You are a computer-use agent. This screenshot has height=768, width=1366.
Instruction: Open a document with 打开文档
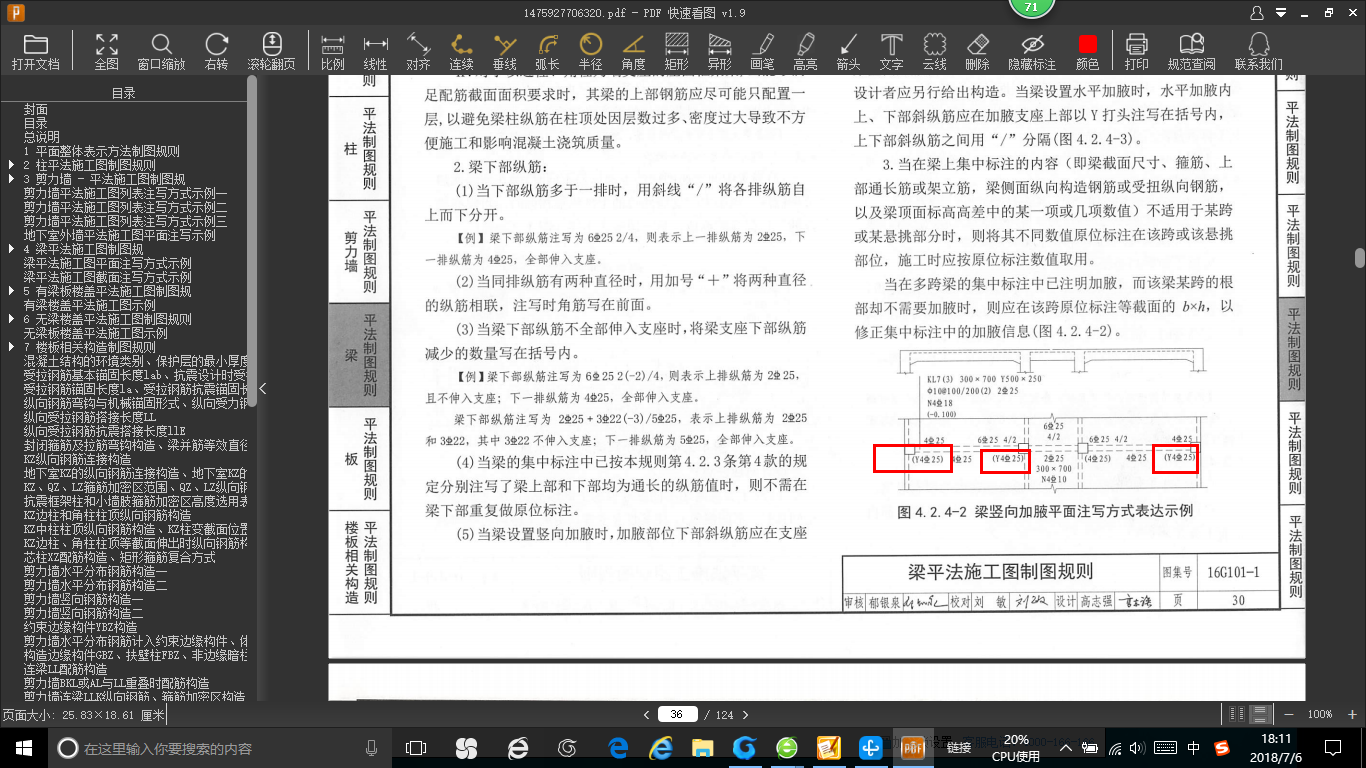pos(36,51)
